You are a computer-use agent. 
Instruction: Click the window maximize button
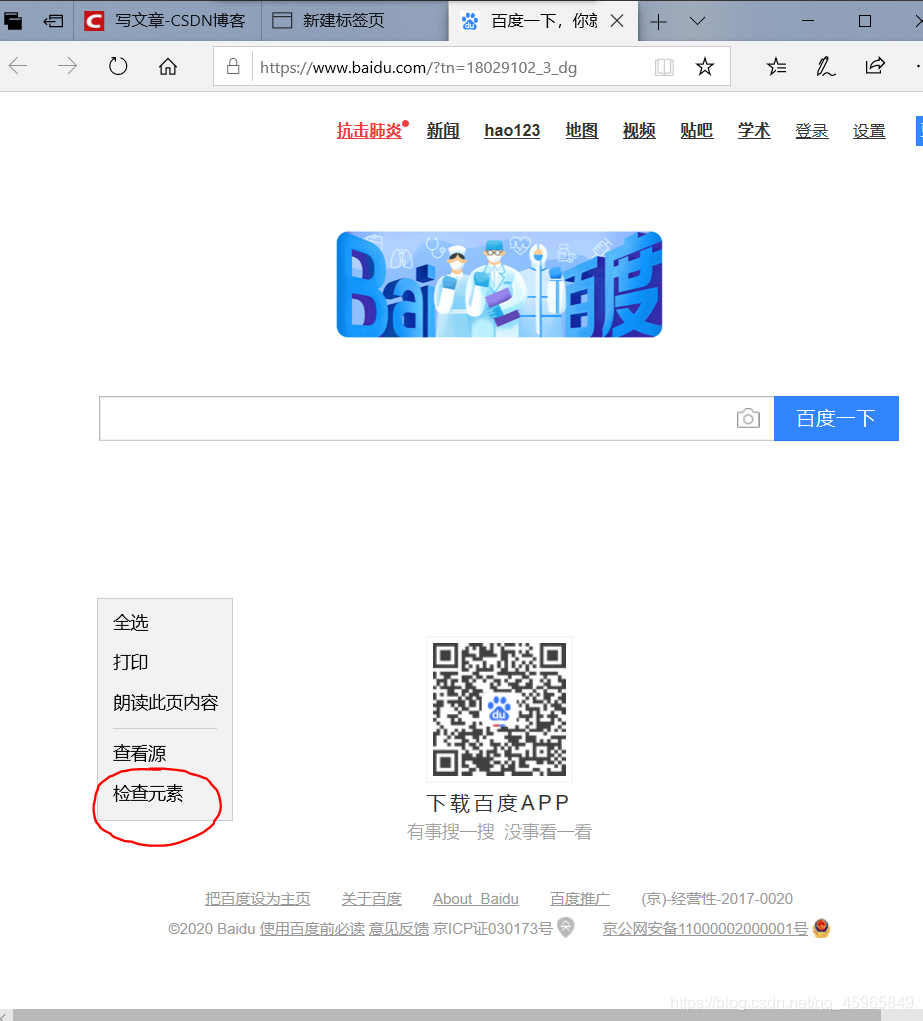[865, 21]
